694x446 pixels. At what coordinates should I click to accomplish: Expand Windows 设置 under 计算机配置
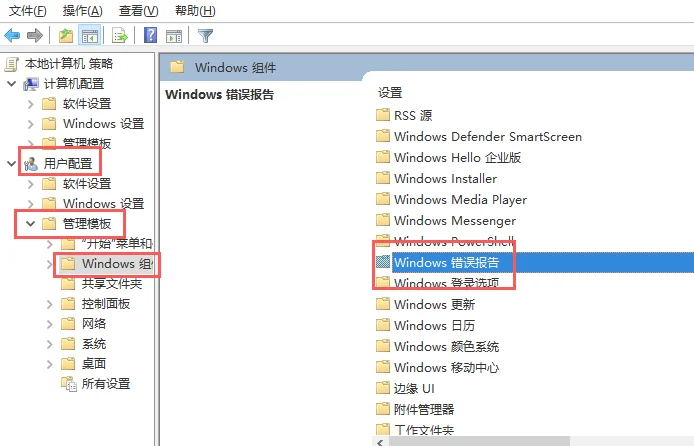(31, 124)
